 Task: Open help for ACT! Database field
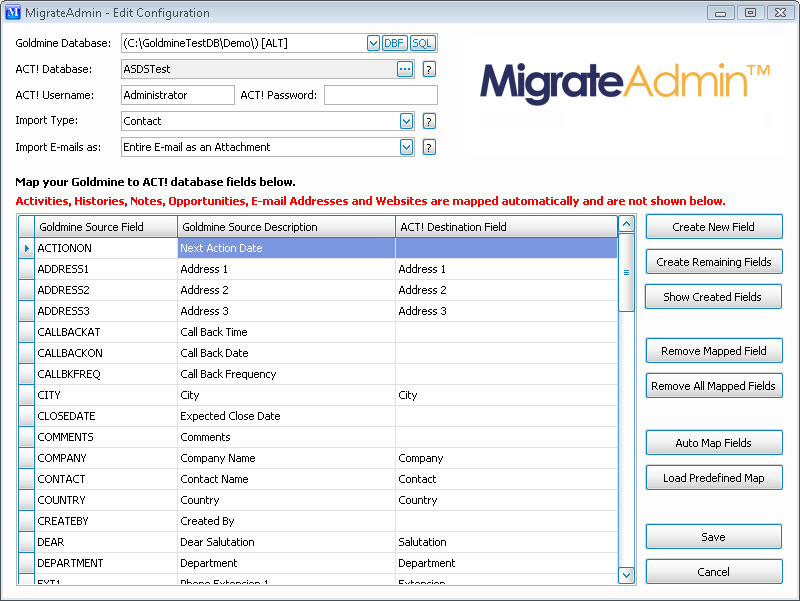point(429,69)
